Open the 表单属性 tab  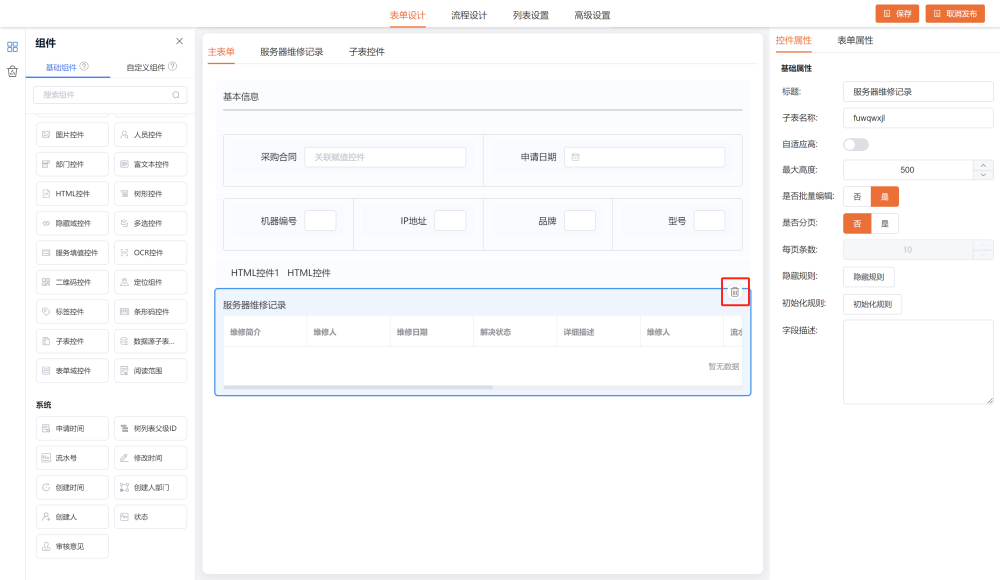coord(855,40)
